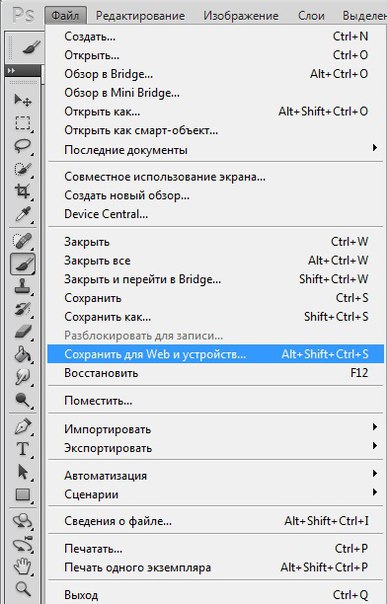Choose Сохранить для Web и устройств
Screen dimensions: 387x604
[x=216, y=354]
